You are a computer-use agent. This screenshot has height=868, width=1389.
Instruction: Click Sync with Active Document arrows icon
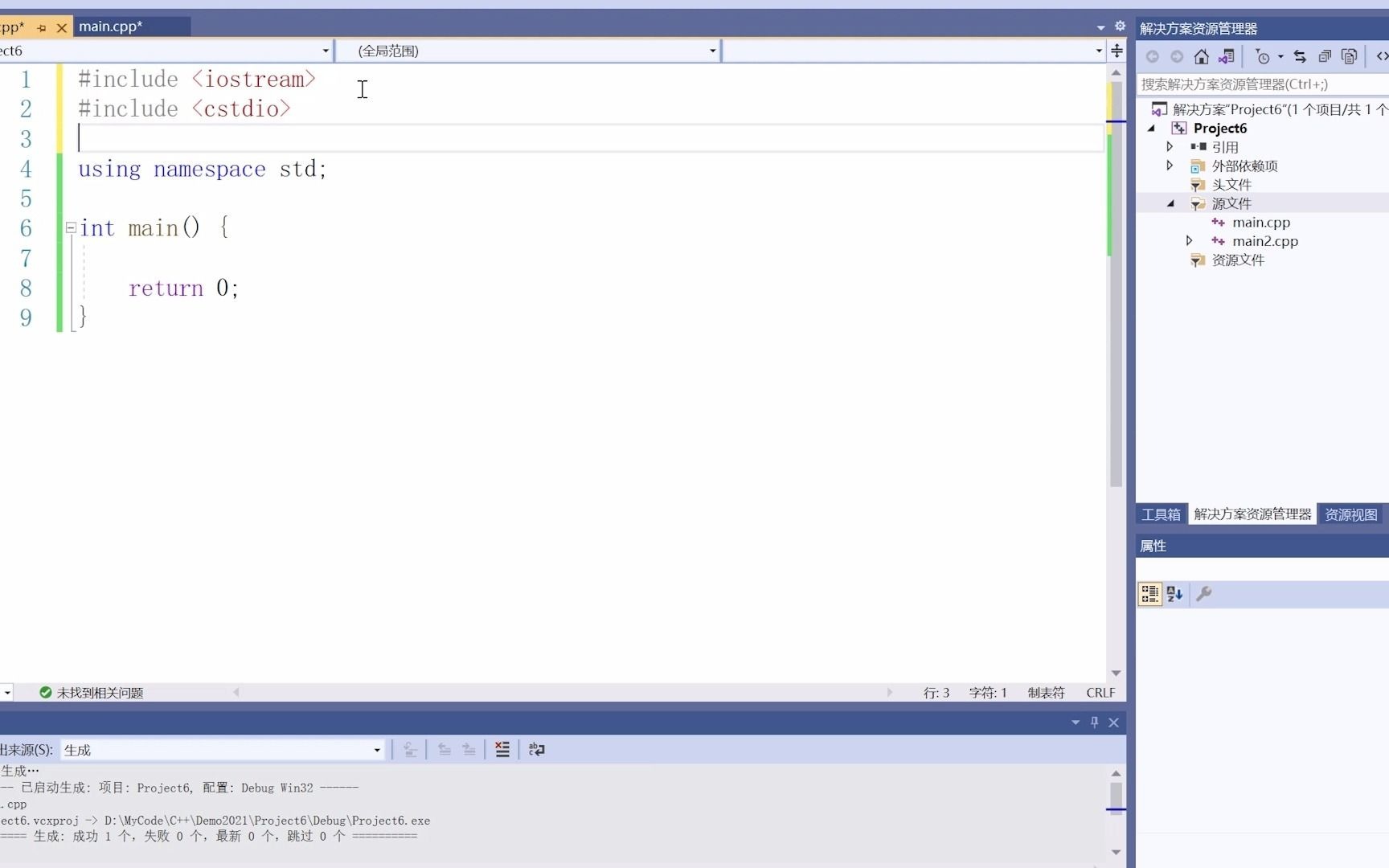(x=1300, y=56)
